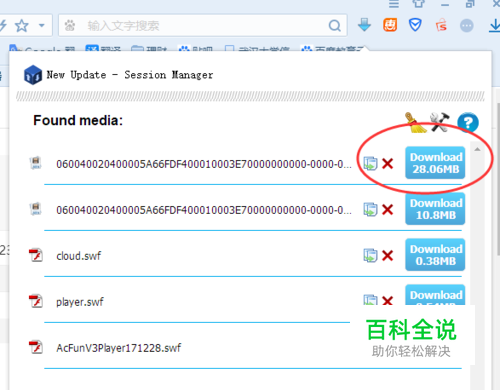This screenshot has height=390, width=500.
Task: Remove the 10.8MB file with red X
Action: point(388,209)
